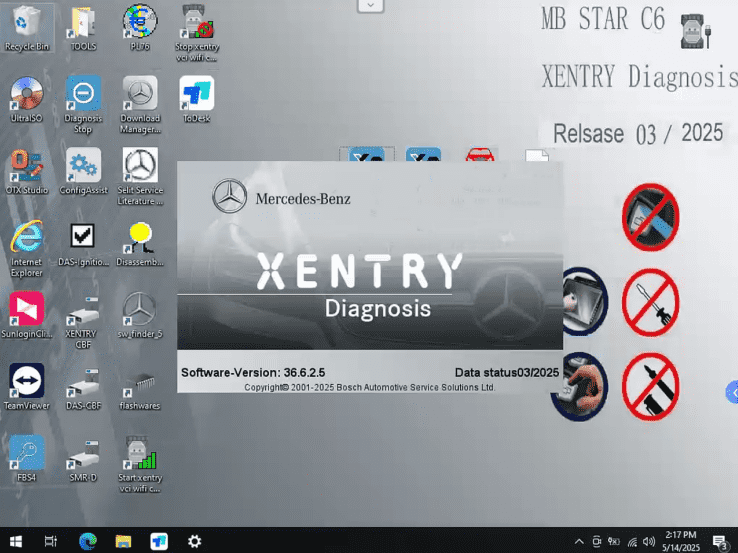Click Data status03/2025 text

506,372
